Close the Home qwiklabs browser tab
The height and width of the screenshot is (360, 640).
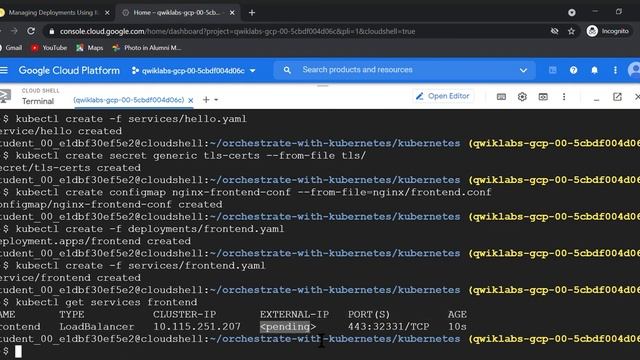pyautogui.click(x=232, y=13)
